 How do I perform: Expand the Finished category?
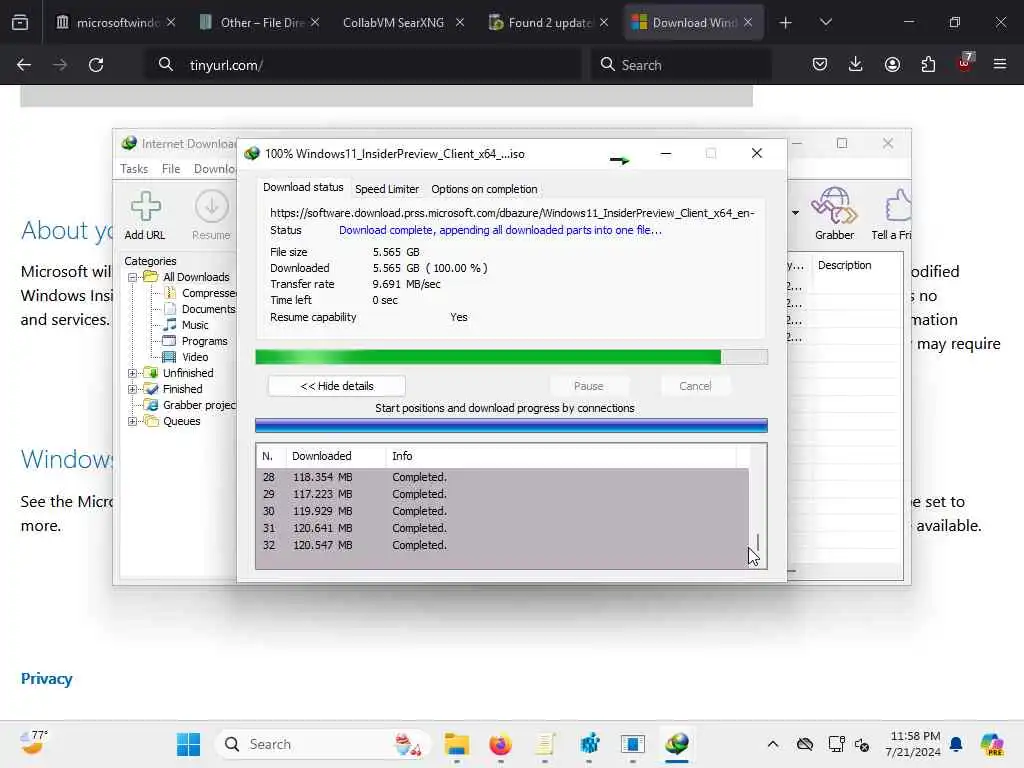tap(133, 389)
